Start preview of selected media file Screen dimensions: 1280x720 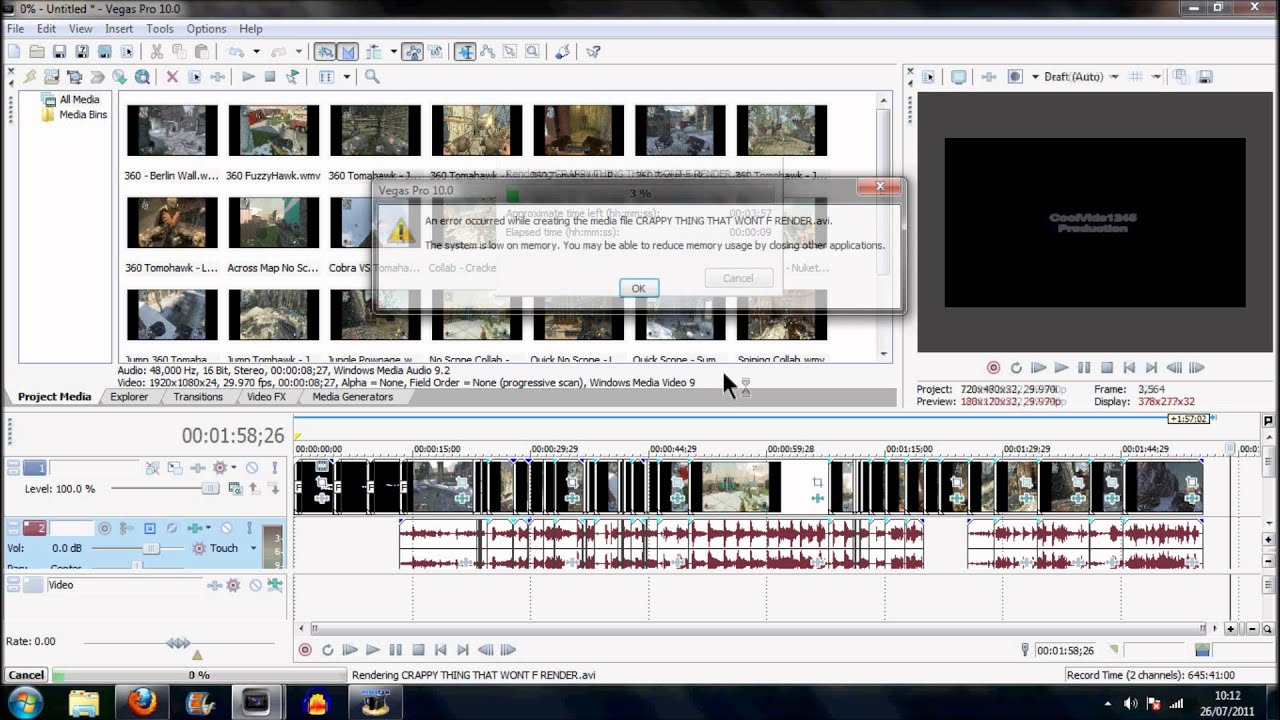tap(248, 76)
